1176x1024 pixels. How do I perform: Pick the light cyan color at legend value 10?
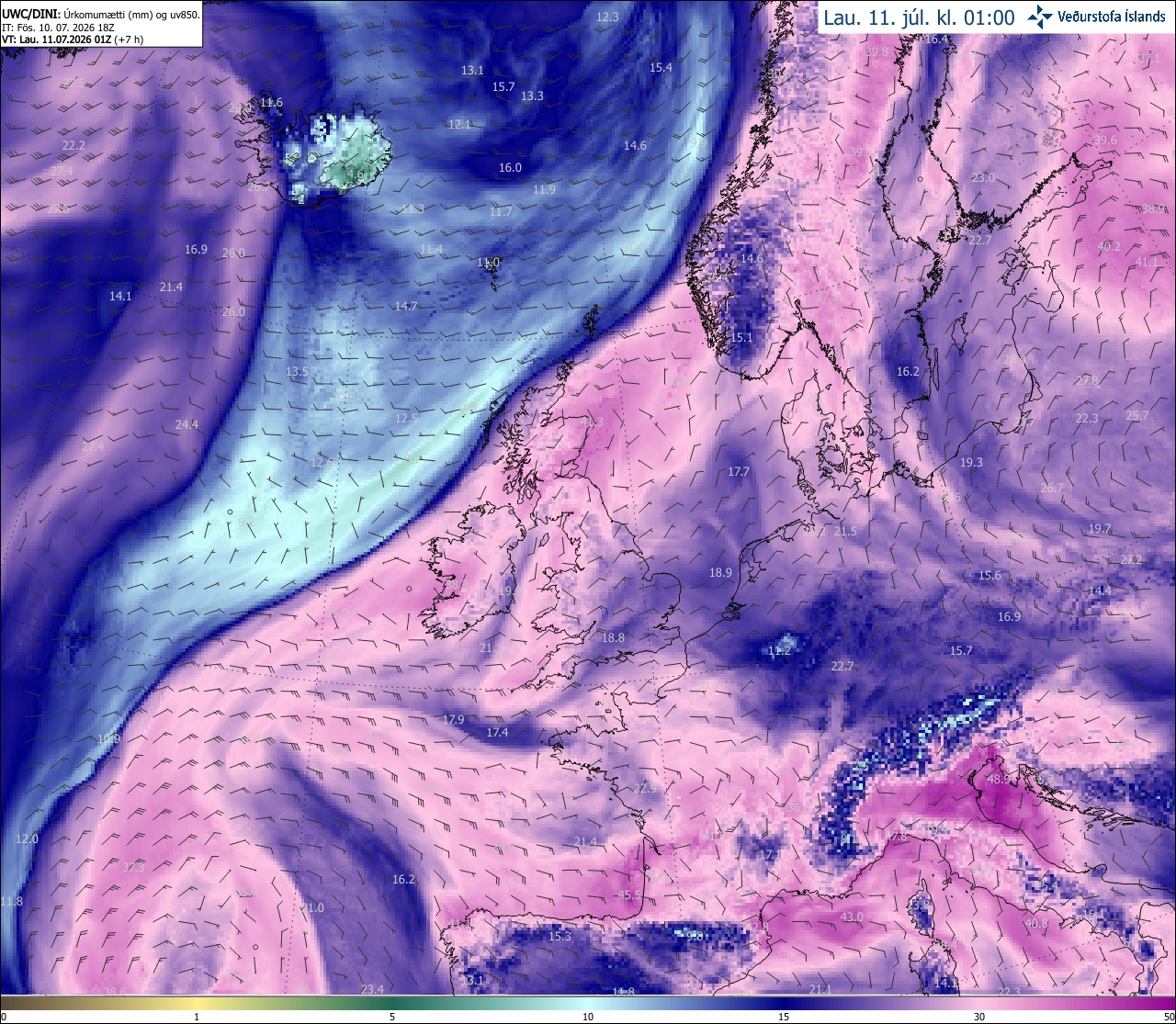588,1000
